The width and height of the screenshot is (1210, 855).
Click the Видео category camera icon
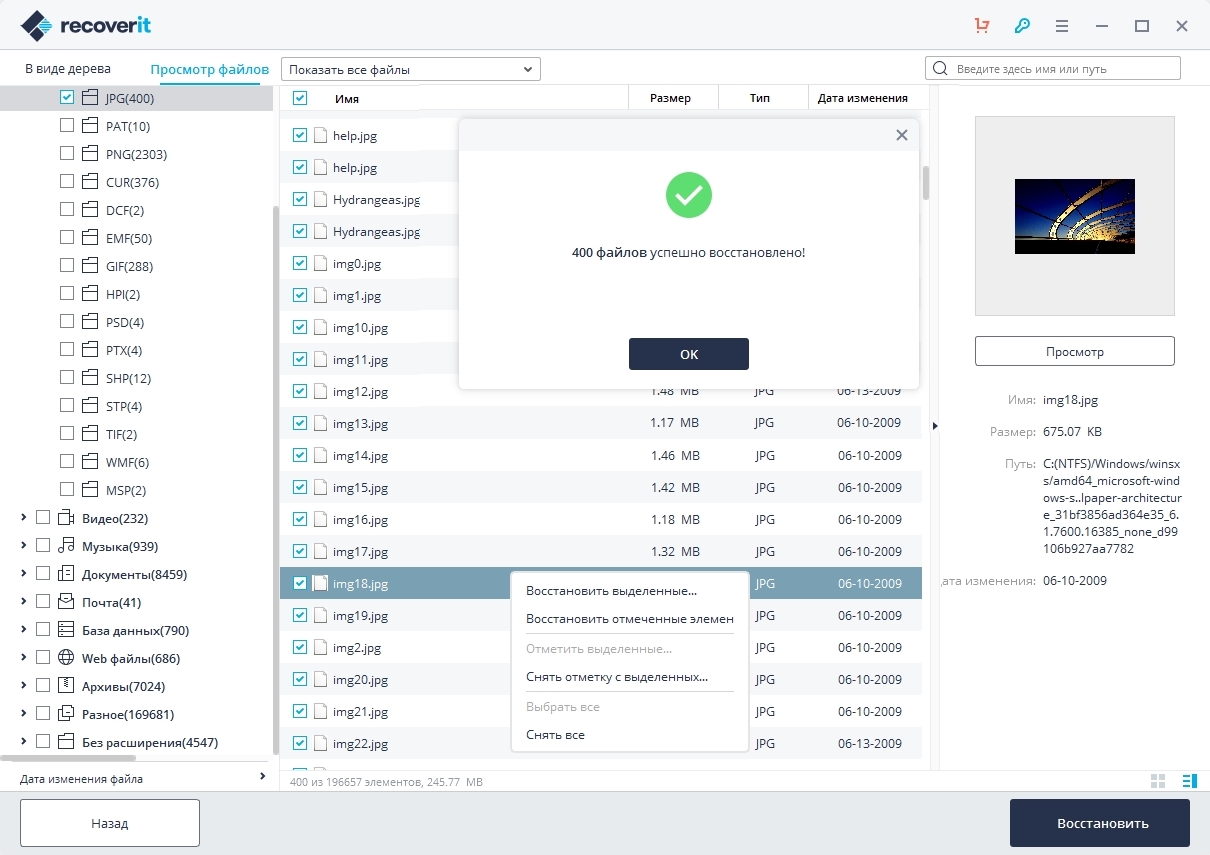pyautogui.click(x=67, y=518)
